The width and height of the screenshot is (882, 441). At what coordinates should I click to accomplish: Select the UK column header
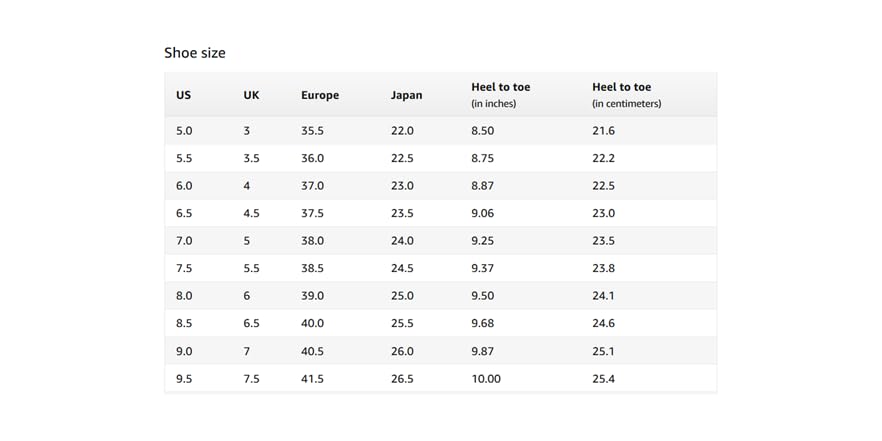click(251, 95)
